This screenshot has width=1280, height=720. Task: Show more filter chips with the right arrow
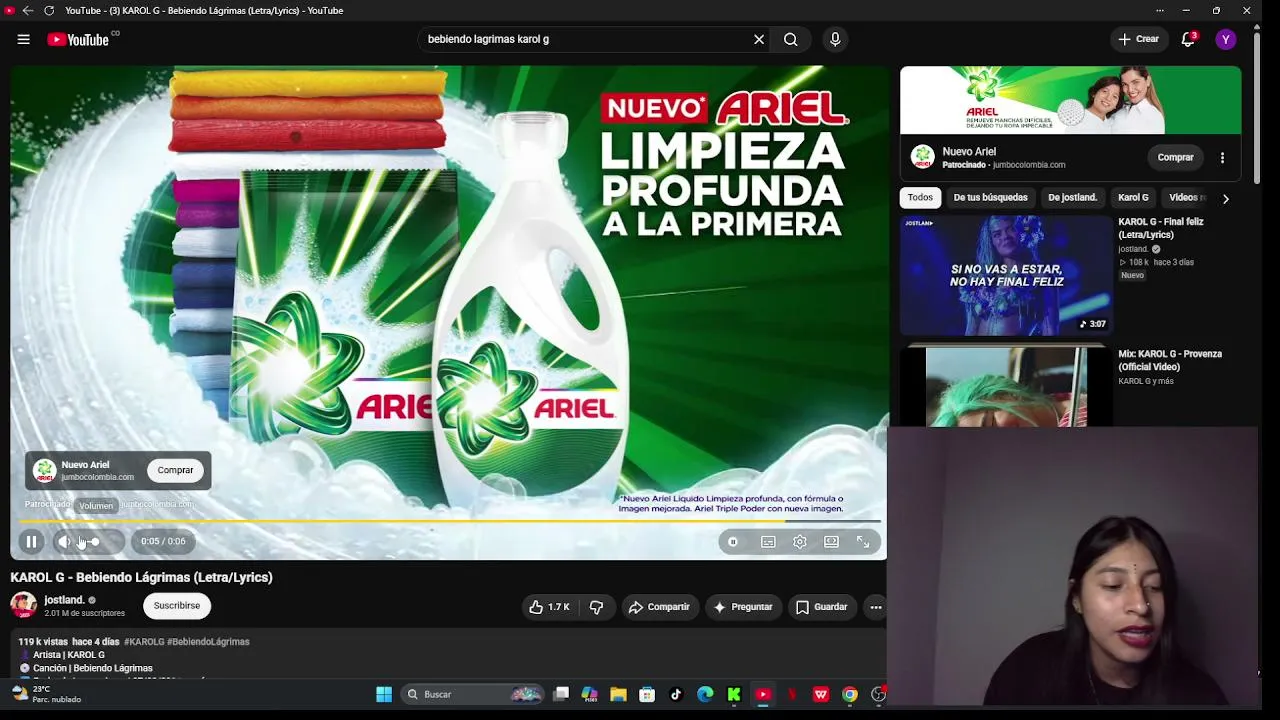coord(1226,198)
